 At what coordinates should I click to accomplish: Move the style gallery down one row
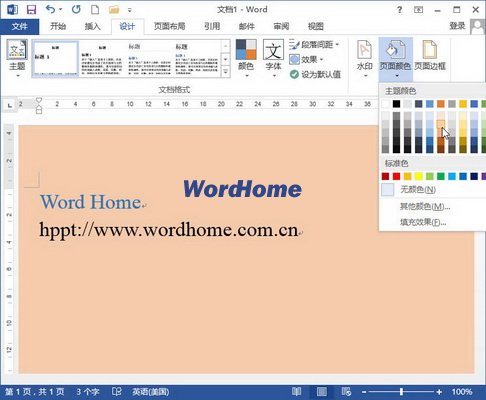click(x=226, y=59)
